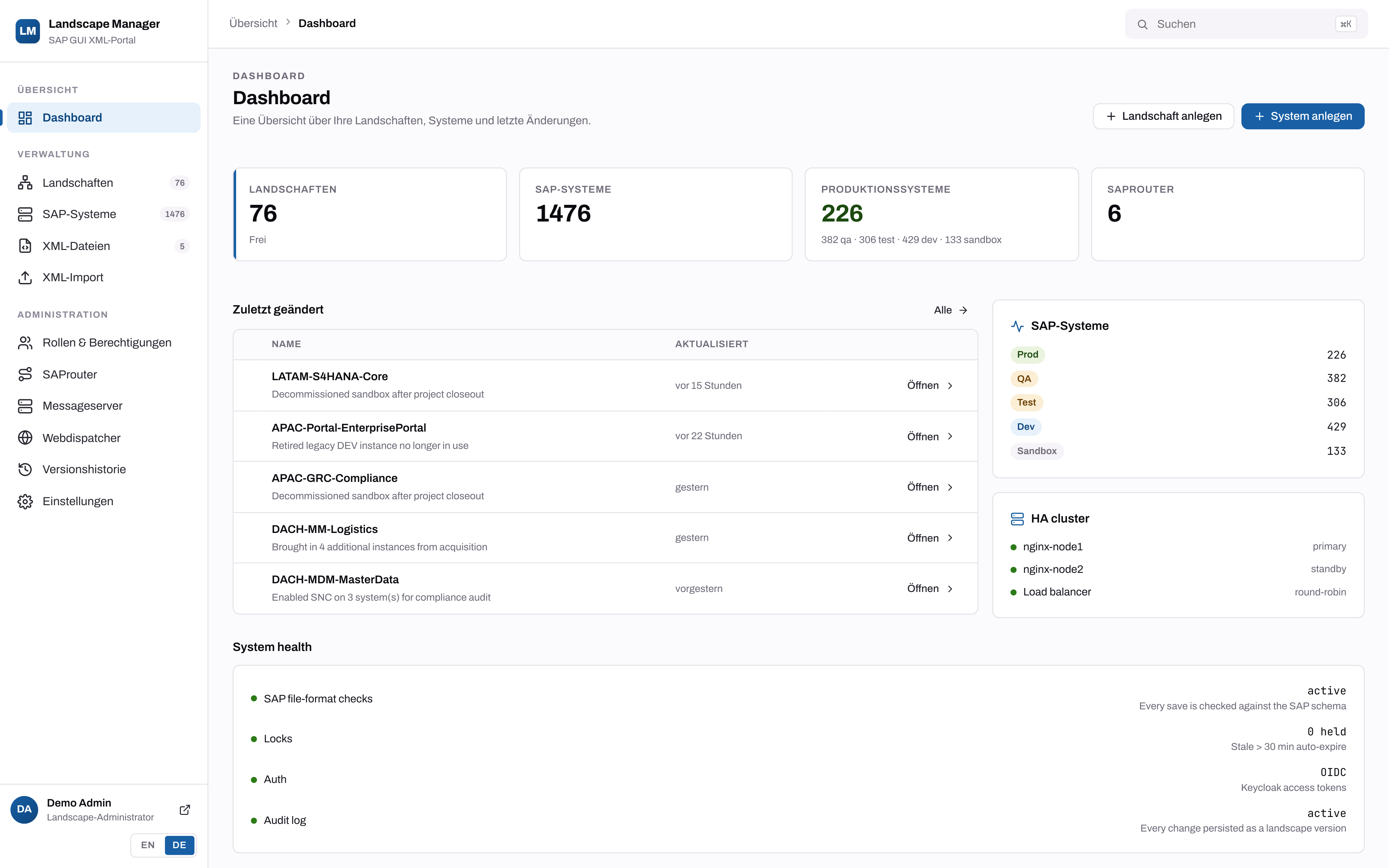Click the search magnifier icon
Viewport: 1389px width, 868px height.
pyautogui.click(x=1143, y=24)
